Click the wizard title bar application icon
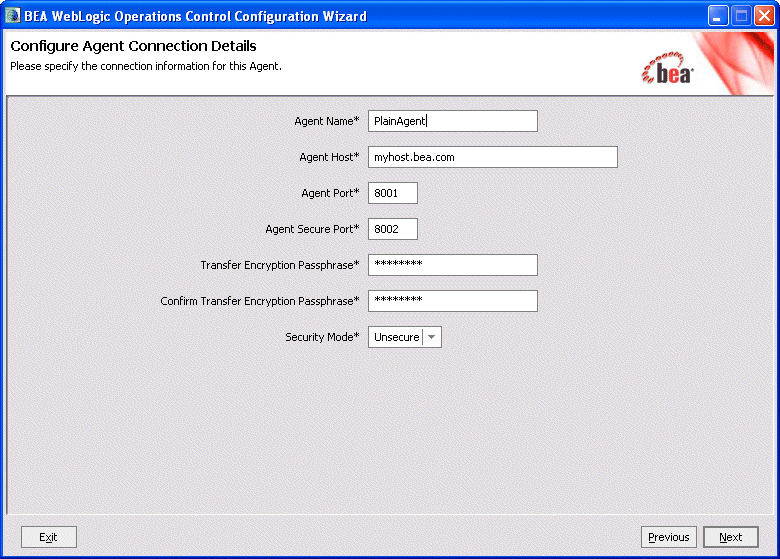780x559 pixels. [x=12, y=16]
